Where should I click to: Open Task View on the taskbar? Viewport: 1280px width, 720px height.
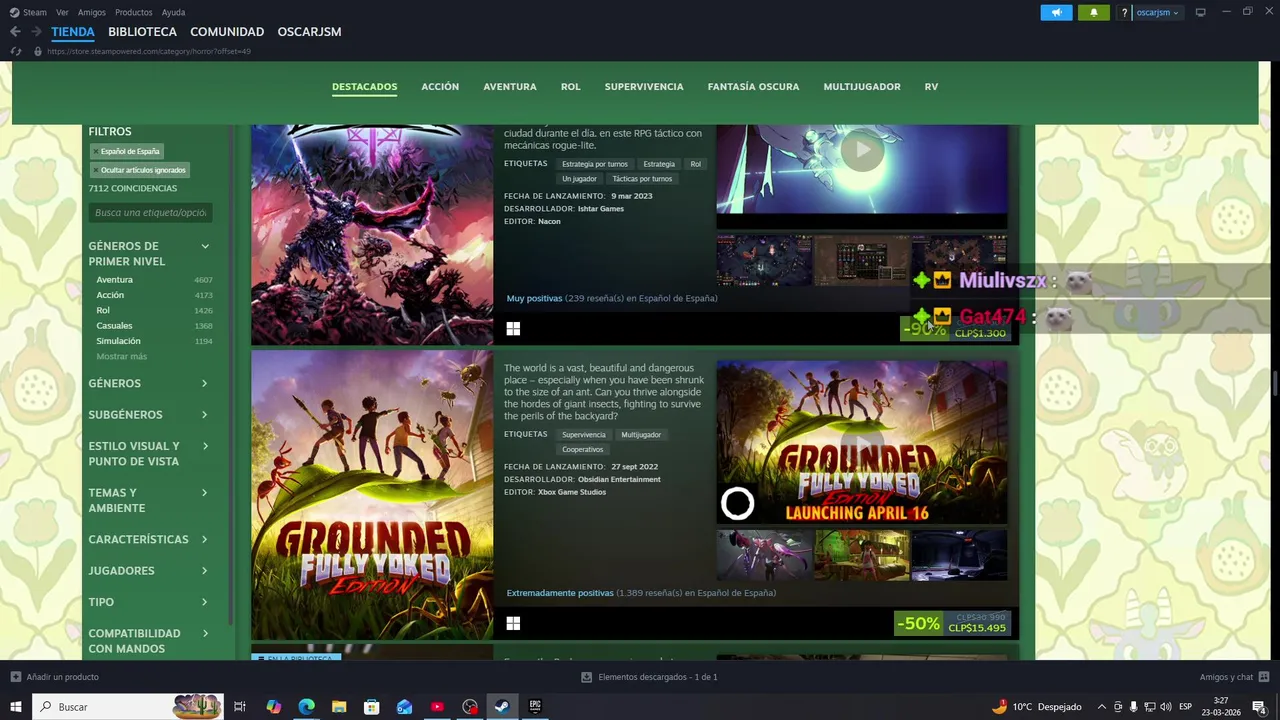[240, 707]
